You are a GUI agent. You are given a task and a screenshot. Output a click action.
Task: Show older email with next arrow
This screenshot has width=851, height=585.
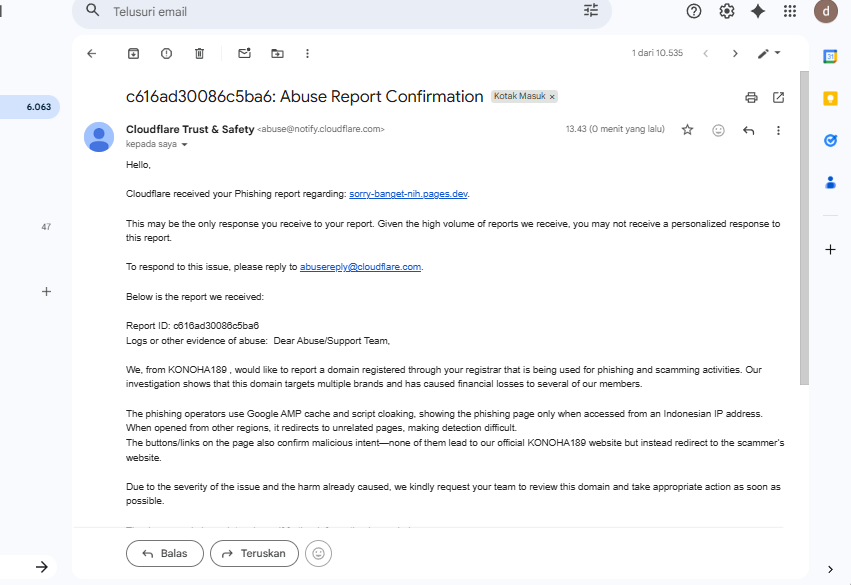click(x=735, y=53)
